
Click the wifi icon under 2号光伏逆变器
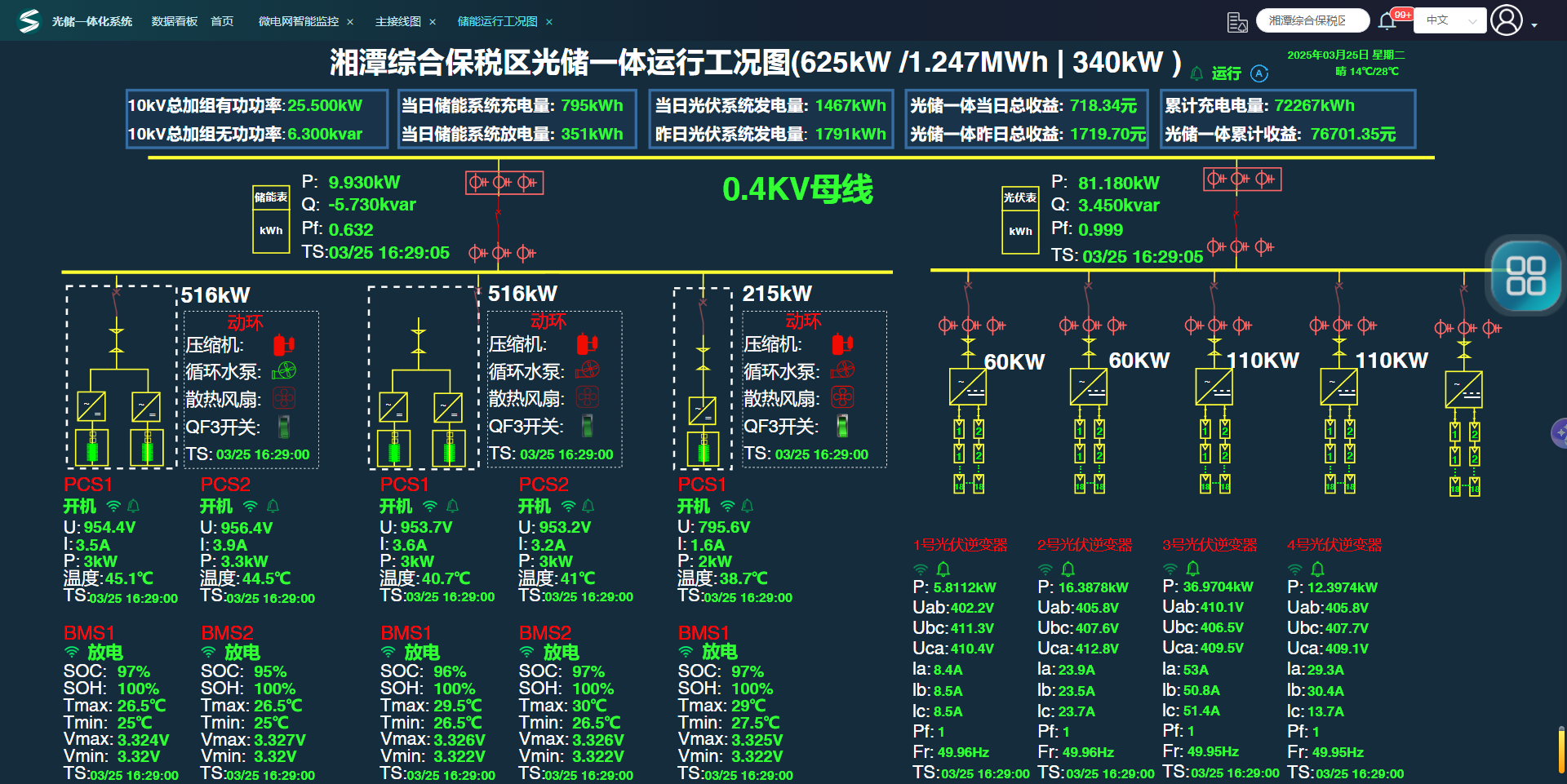(x=1045, y=569)
